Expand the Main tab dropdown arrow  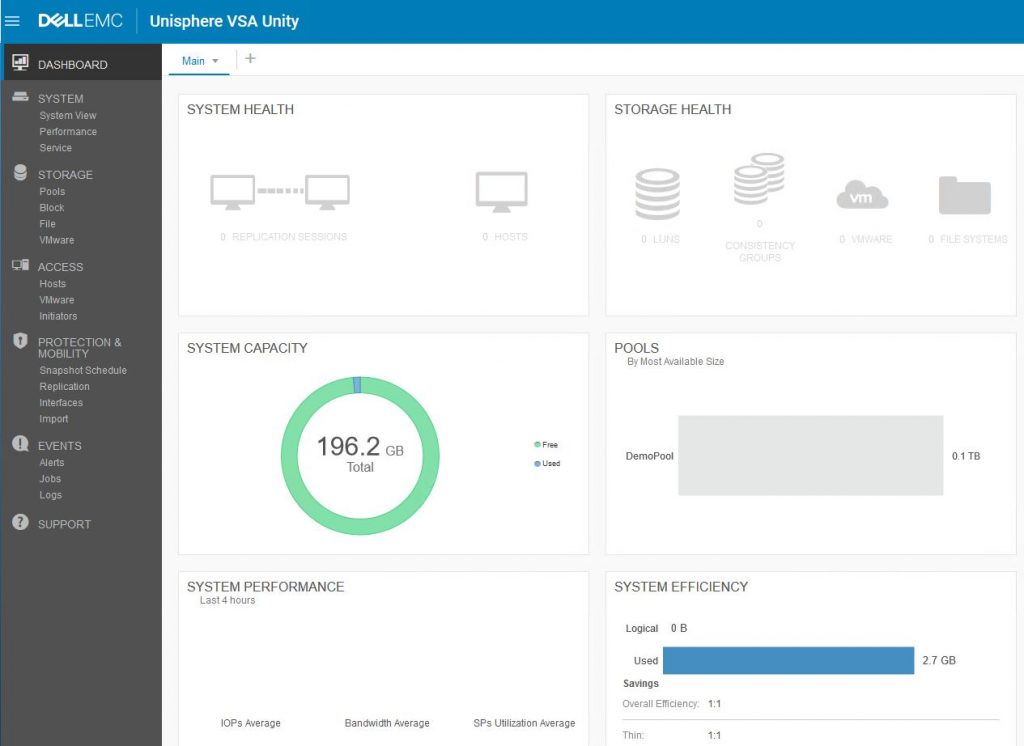[216, 61]
